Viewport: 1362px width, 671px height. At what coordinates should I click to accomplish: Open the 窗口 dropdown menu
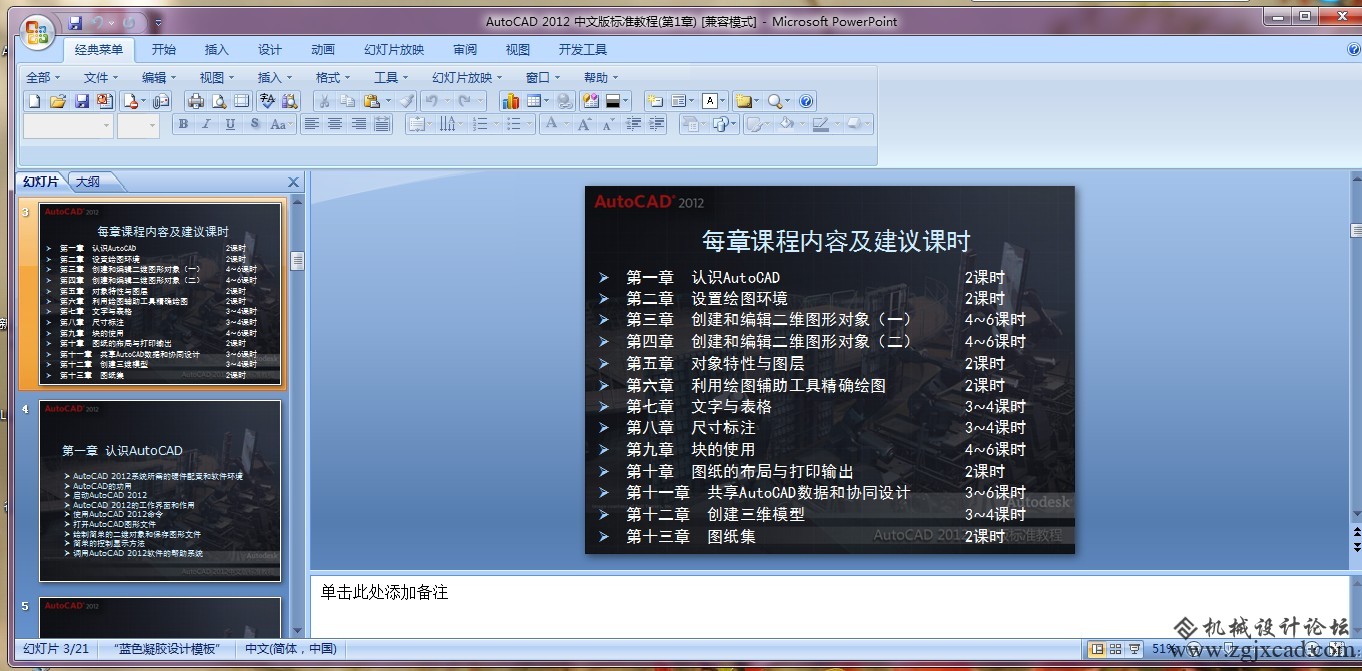click(x=543, y=77)
